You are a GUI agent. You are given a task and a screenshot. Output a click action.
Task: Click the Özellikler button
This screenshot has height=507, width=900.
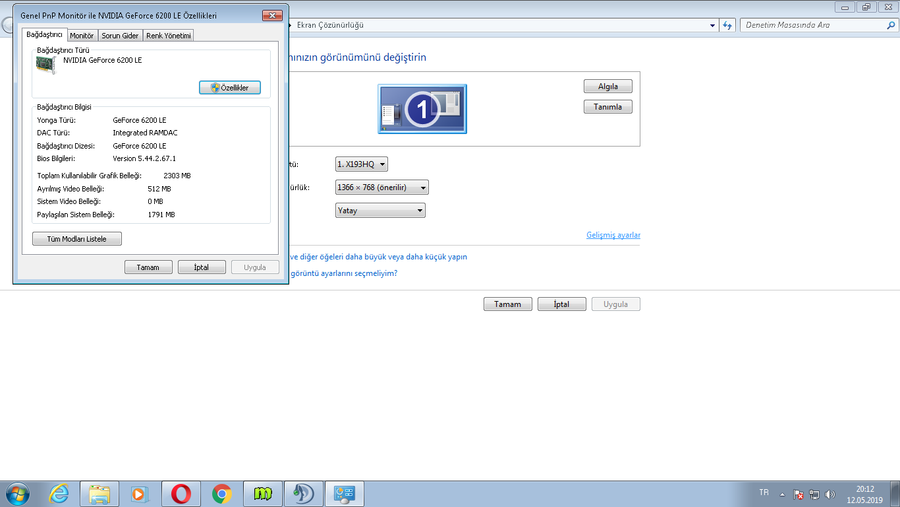pos(230,87)
